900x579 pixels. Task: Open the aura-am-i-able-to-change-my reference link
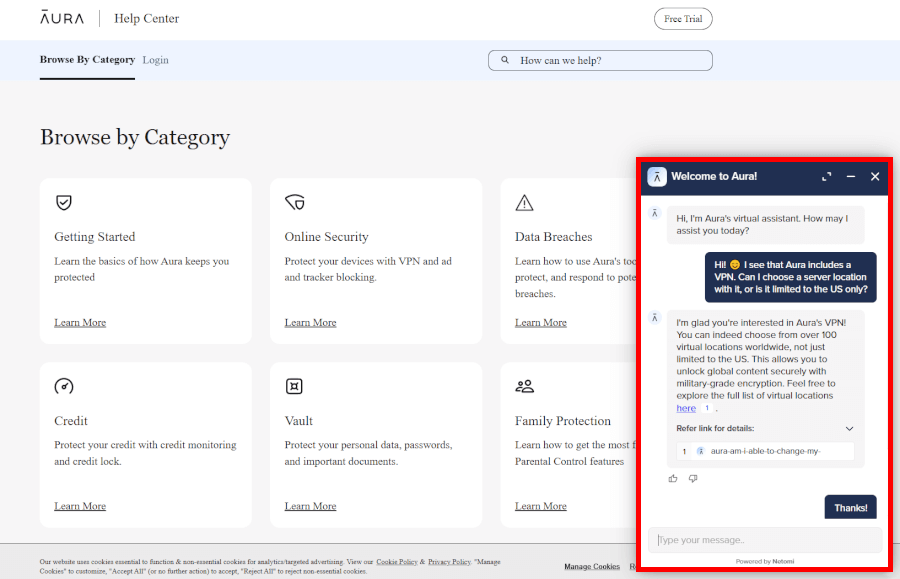click(765, 451)
